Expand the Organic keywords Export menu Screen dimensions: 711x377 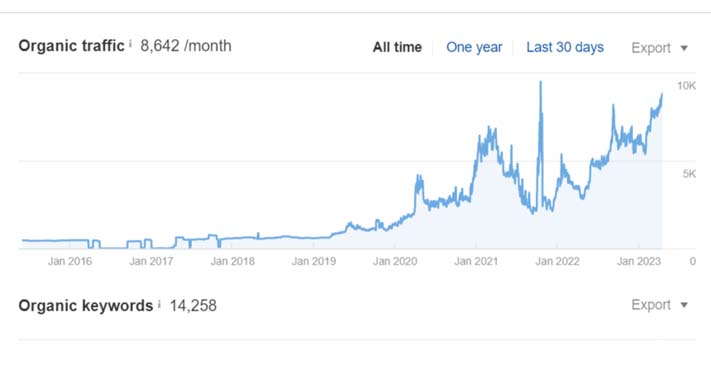point(660,305)
